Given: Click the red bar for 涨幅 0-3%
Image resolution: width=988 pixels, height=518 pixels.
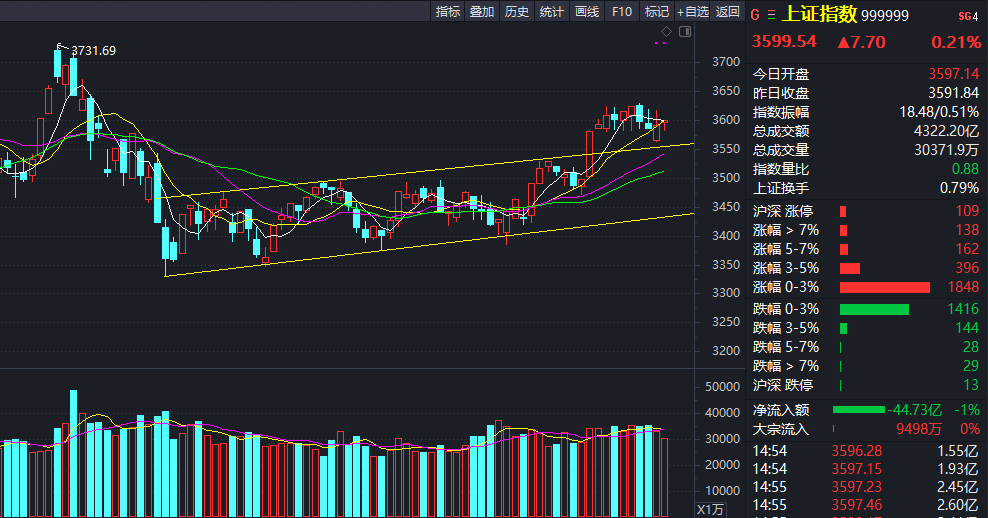Looking at the screenshot, I should coord(885,287).
